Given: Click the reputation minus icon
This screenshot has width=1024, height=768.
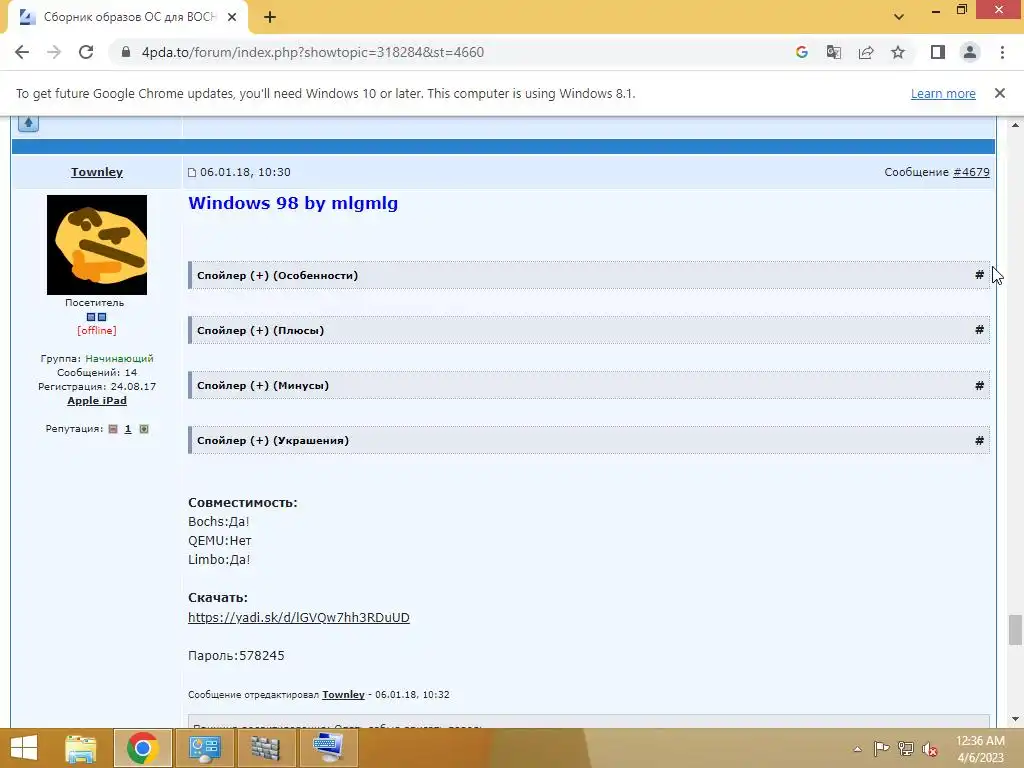Looking at the screenshot, I should 113,429.
